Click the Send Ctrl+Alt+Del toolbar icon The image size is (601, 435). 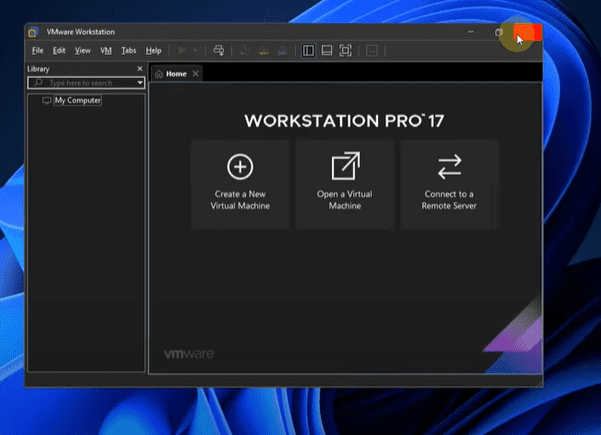[x=218, y=50]
